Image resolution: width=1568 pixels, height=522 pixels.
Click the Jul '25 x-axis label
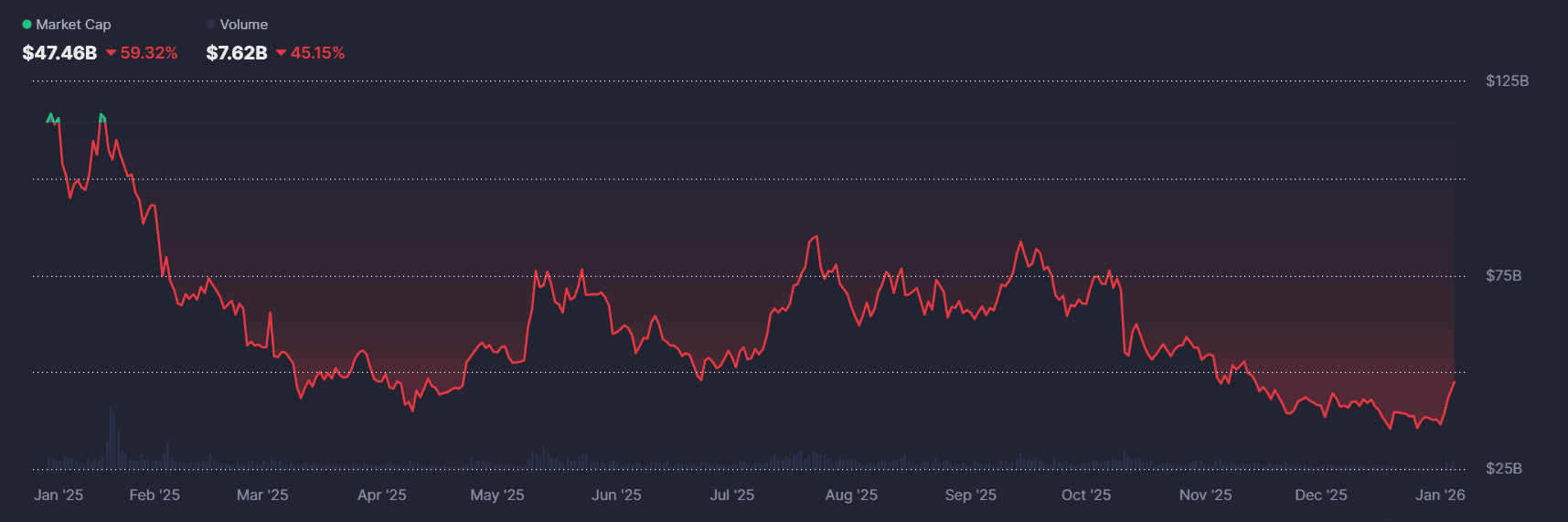click(731, 495)
